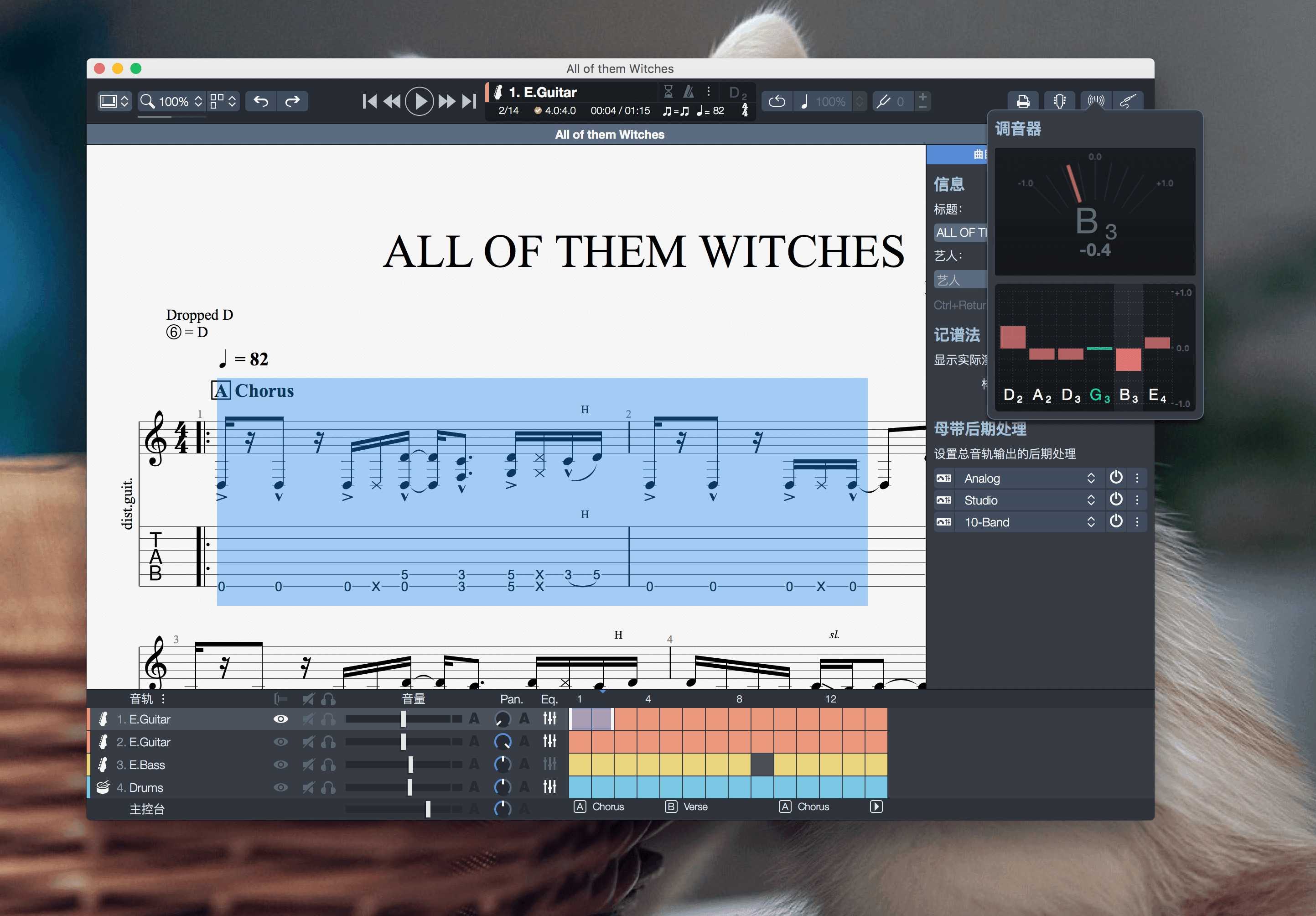The height and width of the screenshot is (916, 1316).
Task: Undo the last action
Action: tap(261, 102)
